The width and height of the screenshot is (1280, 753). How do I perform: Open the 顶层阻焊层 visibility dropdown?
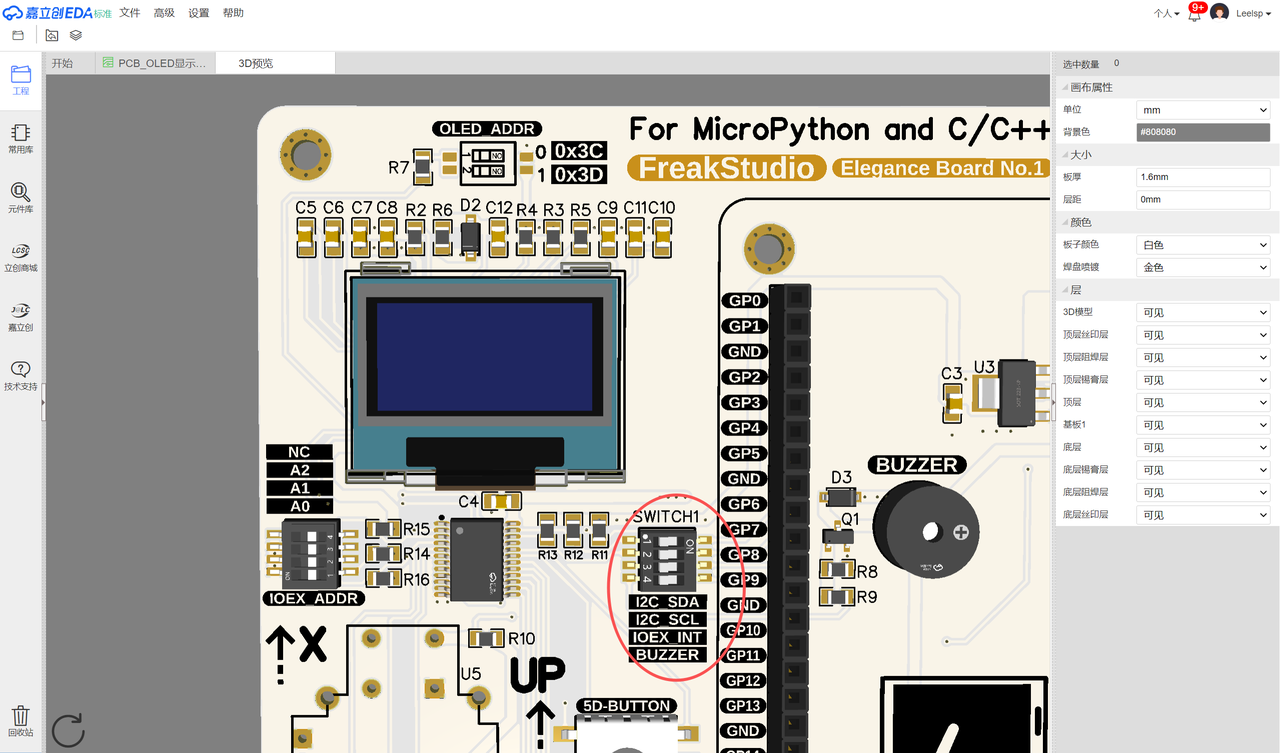[x=1203, y=357]
